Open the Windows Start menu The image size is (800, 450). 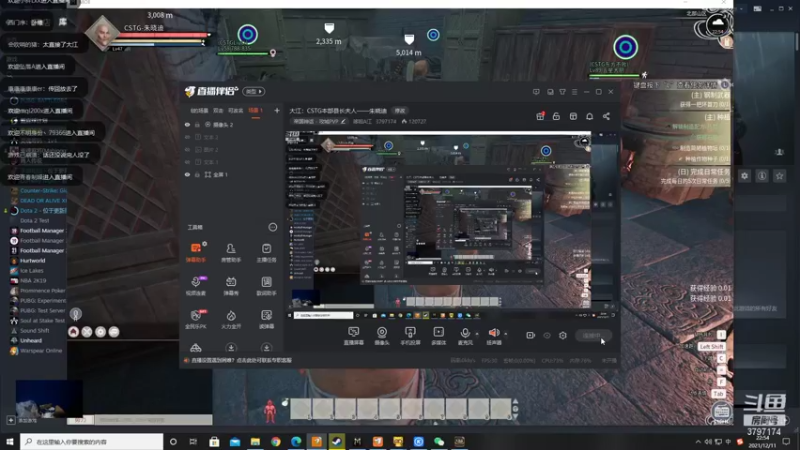pyautogui.click(x=9, y=441)
